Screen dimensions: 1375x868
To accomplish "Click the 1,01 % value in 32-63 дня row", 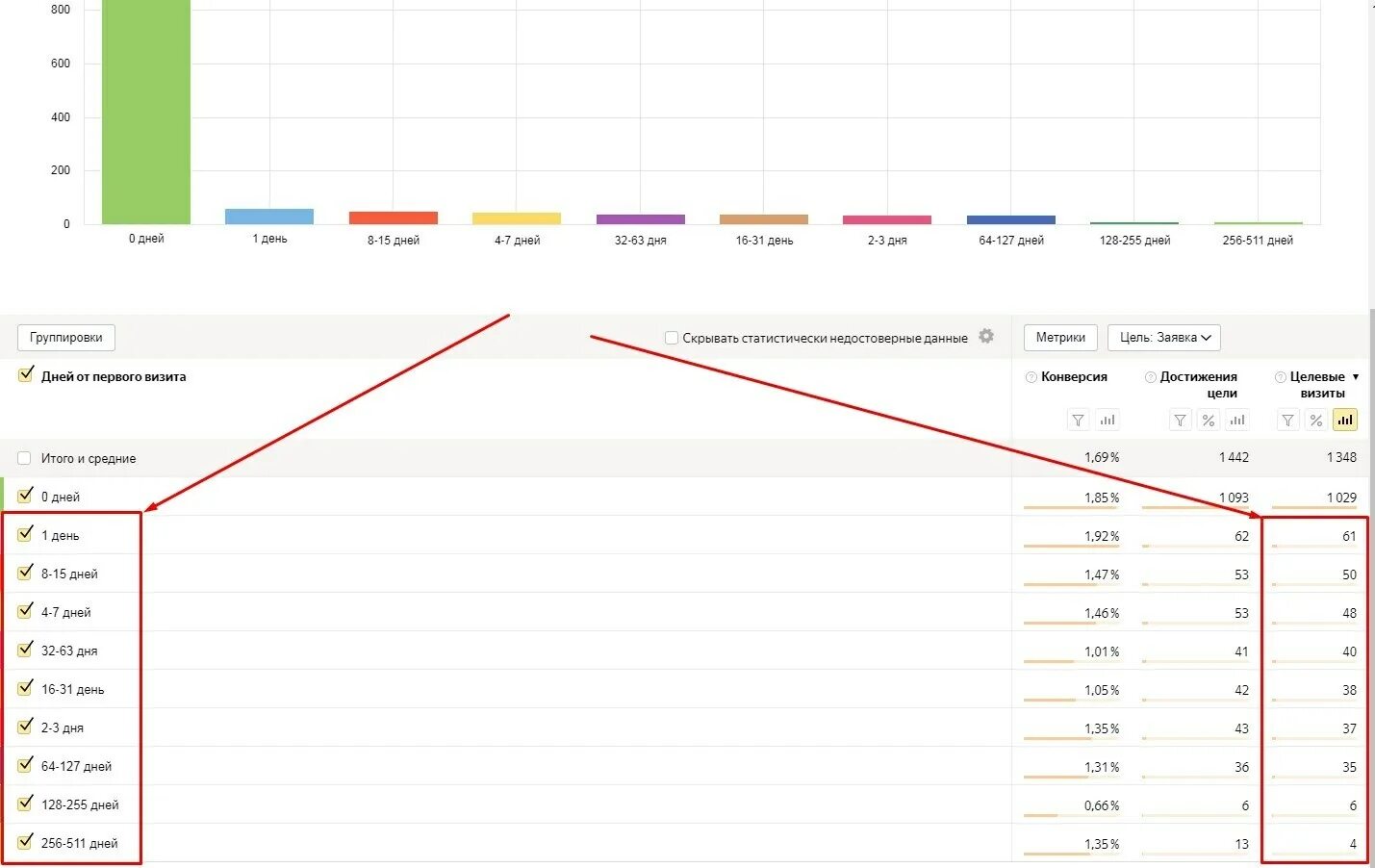I will coord(1102,651).
